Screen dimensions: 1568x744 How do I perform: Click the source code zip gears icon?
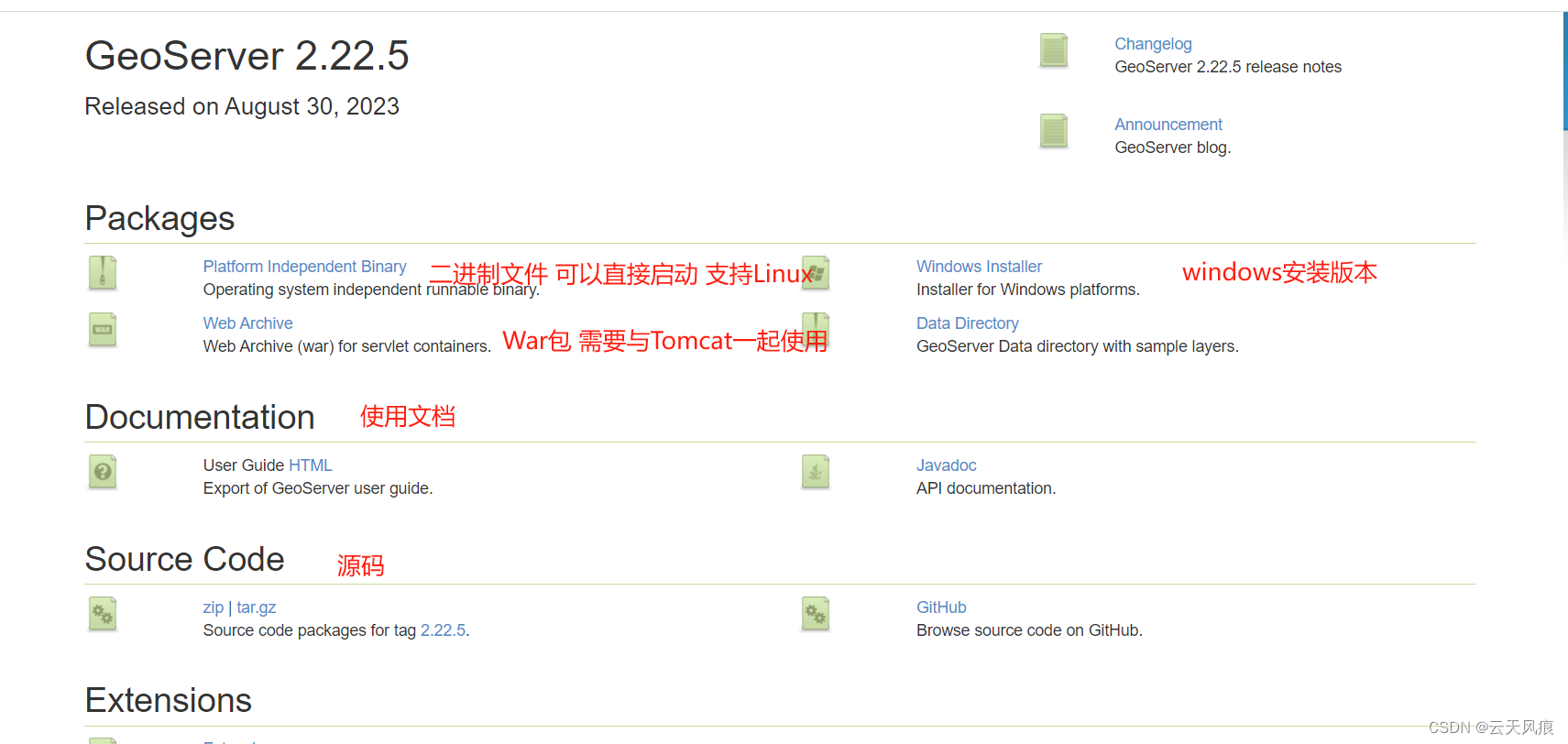pos(102,614)
